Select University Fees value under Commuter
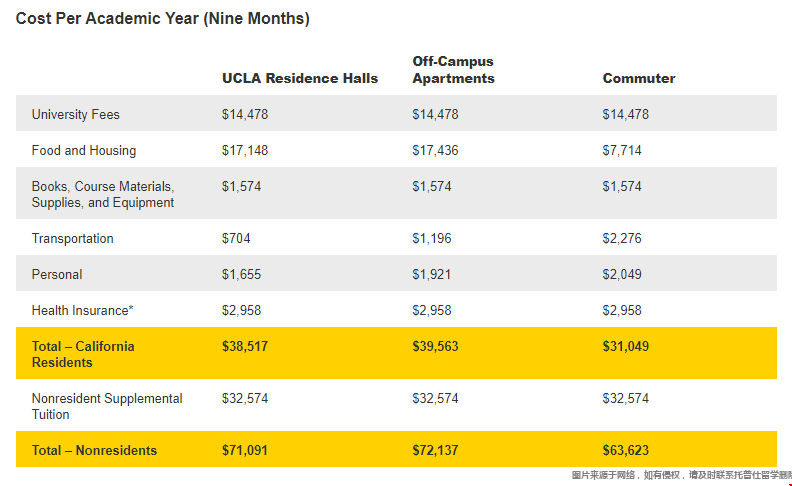 click(626, 115)
